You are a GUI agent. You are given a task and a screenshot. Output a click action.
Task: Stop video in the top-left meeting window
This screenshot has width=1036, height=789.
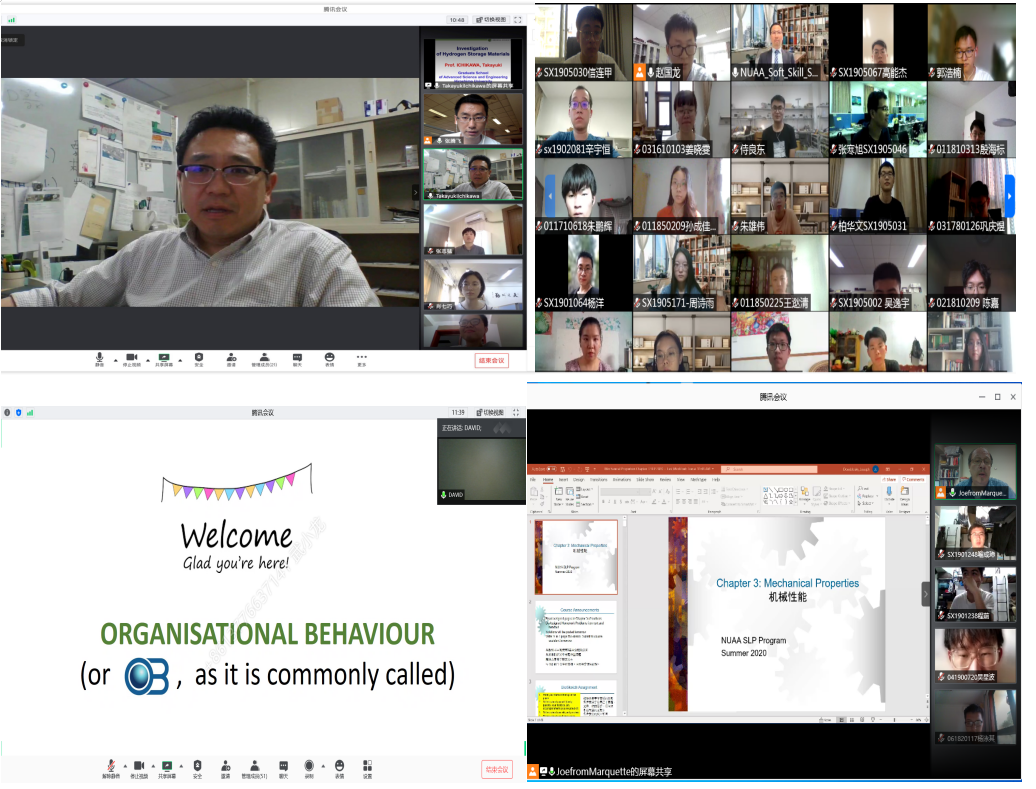131,359
